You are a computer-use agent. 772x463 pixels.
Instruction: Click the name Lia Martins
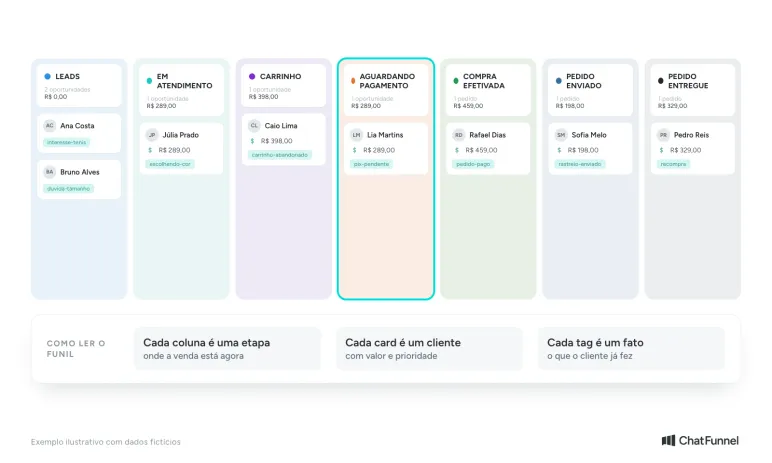385,135
